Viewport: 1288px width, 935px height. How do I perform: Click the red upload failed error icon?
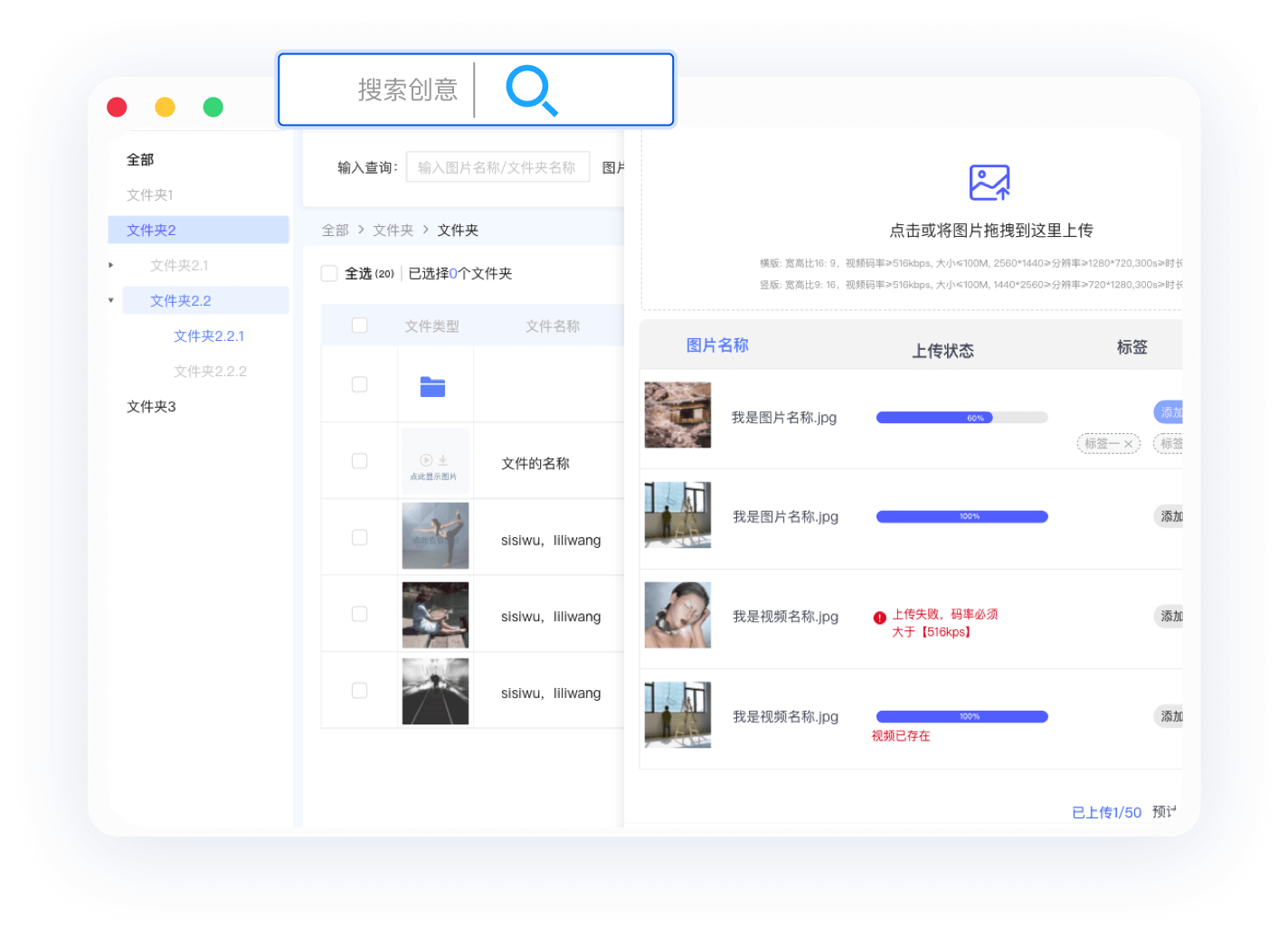pyautogui.click(x=879, y=618)
